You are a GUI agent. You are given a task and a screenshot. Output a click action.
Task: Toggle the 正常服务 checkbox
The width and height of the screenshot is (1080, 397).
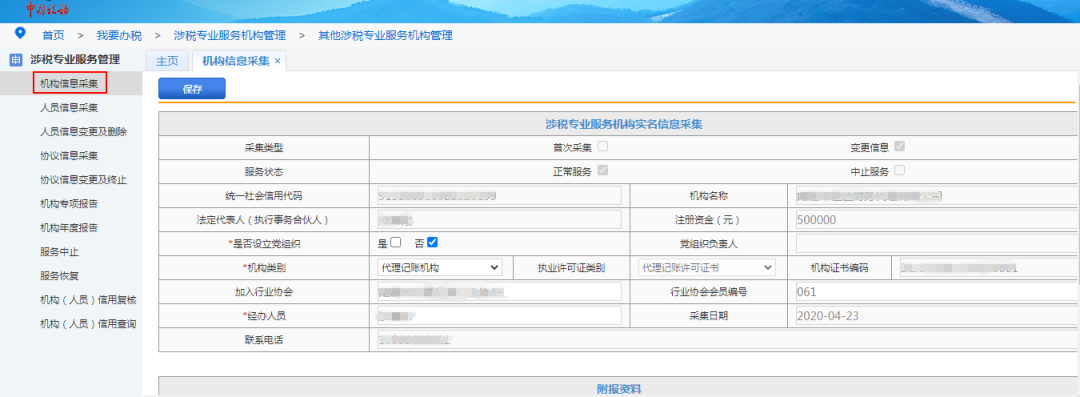tap(603, 171)
